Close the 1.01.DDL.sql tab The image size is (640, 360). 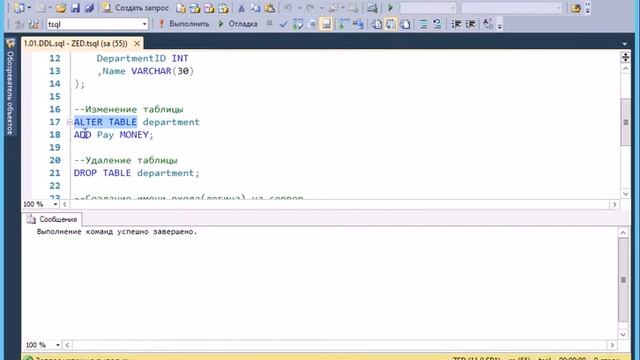(x=137, y=43)
